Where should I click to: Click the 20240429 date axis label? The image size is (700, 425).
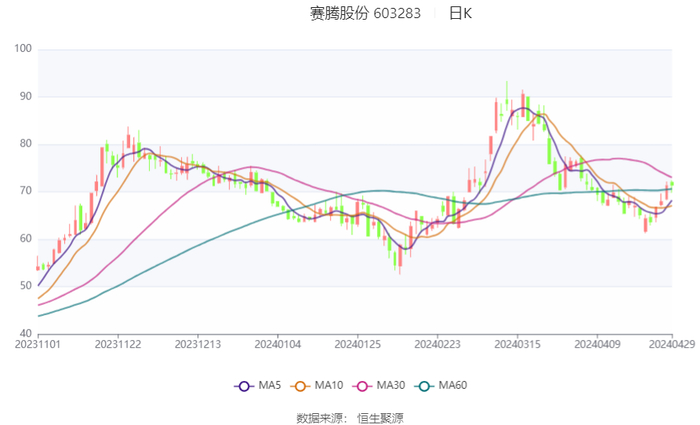point(671,344)
